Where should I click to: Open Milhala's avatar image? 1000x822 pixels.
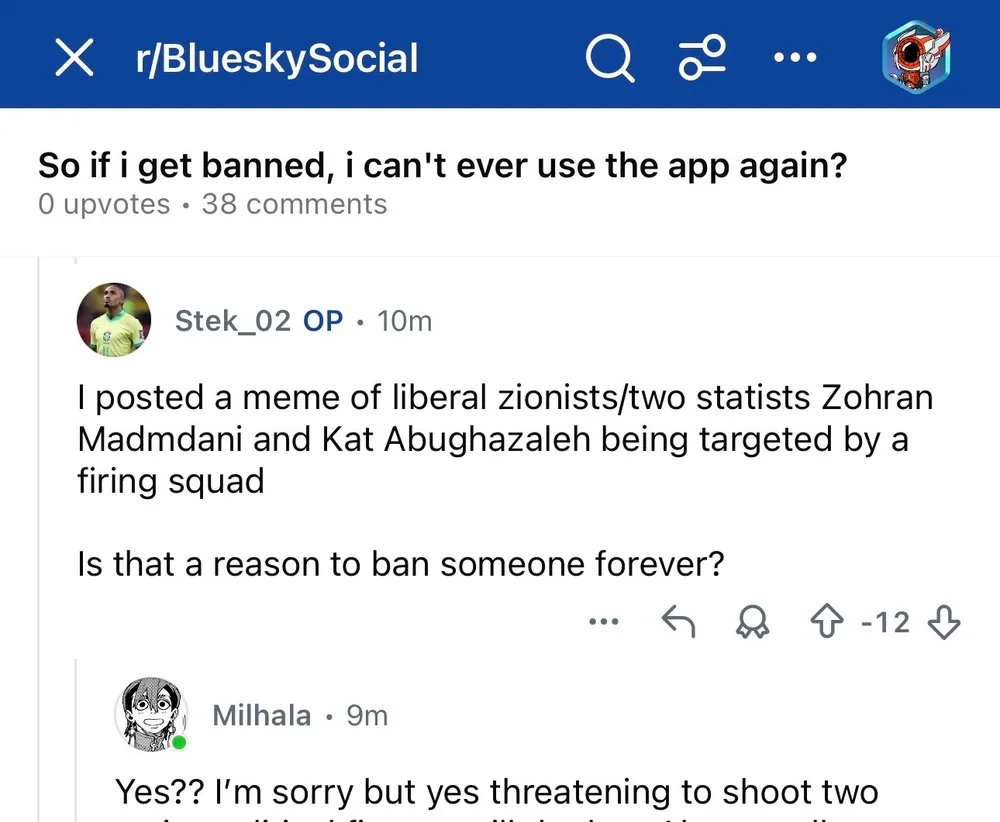(x=151, y=714)
